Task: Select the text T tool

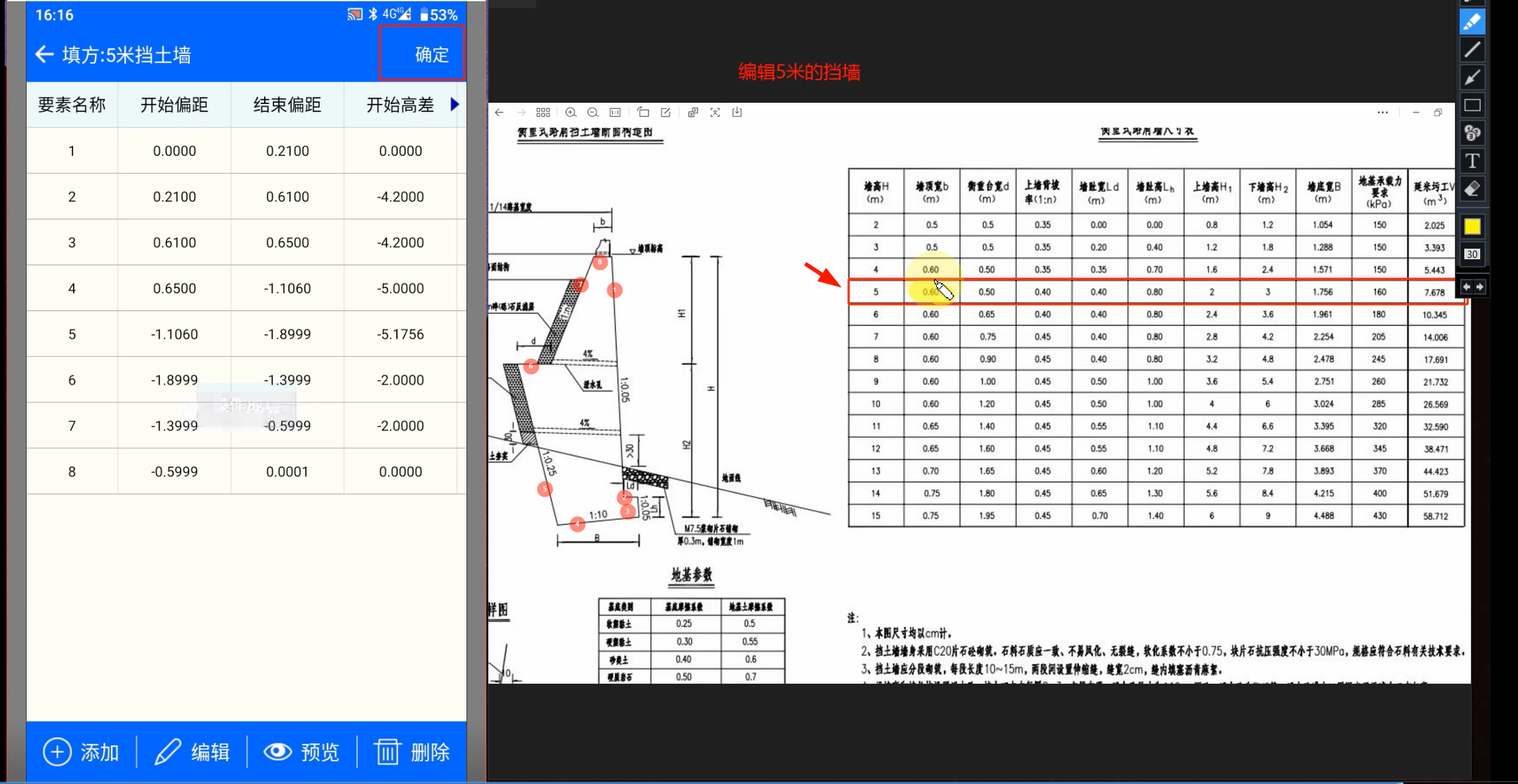Action: click(x=1472, y=161)
